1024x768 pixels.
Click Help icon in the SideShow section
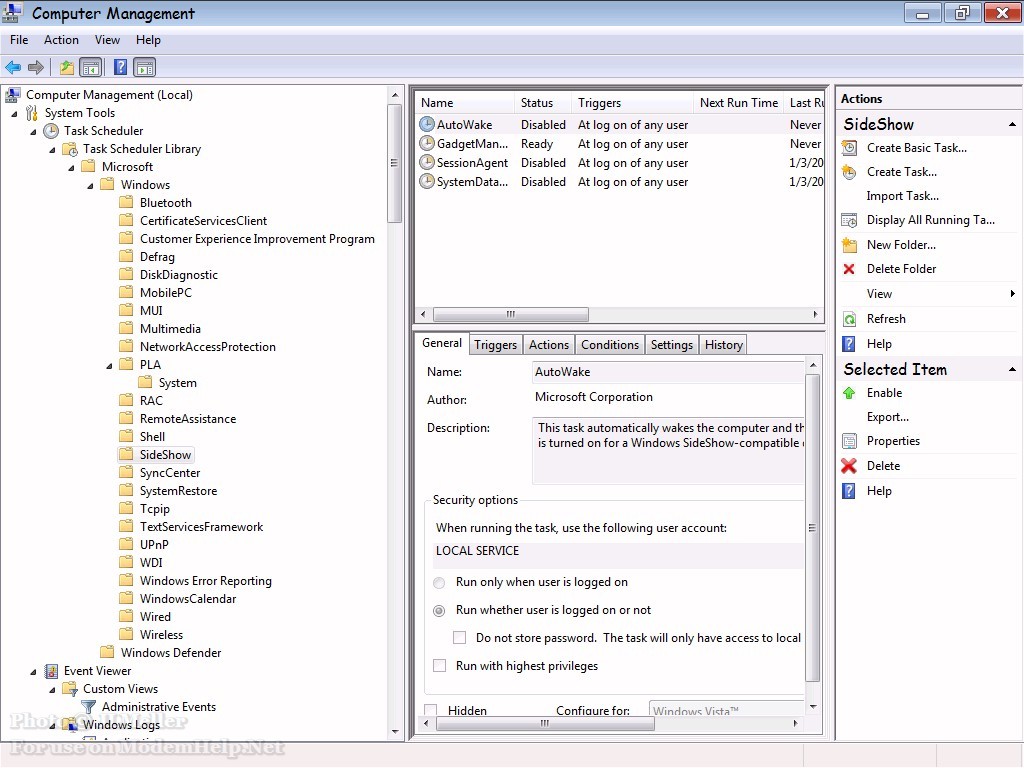[849, 344]
